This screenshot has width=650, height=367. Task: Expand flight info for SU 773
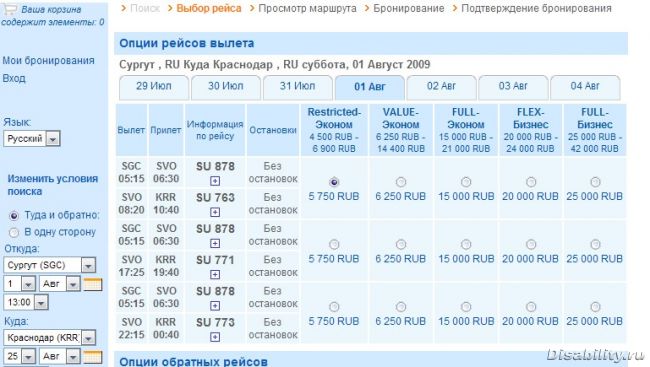point(215,337)
